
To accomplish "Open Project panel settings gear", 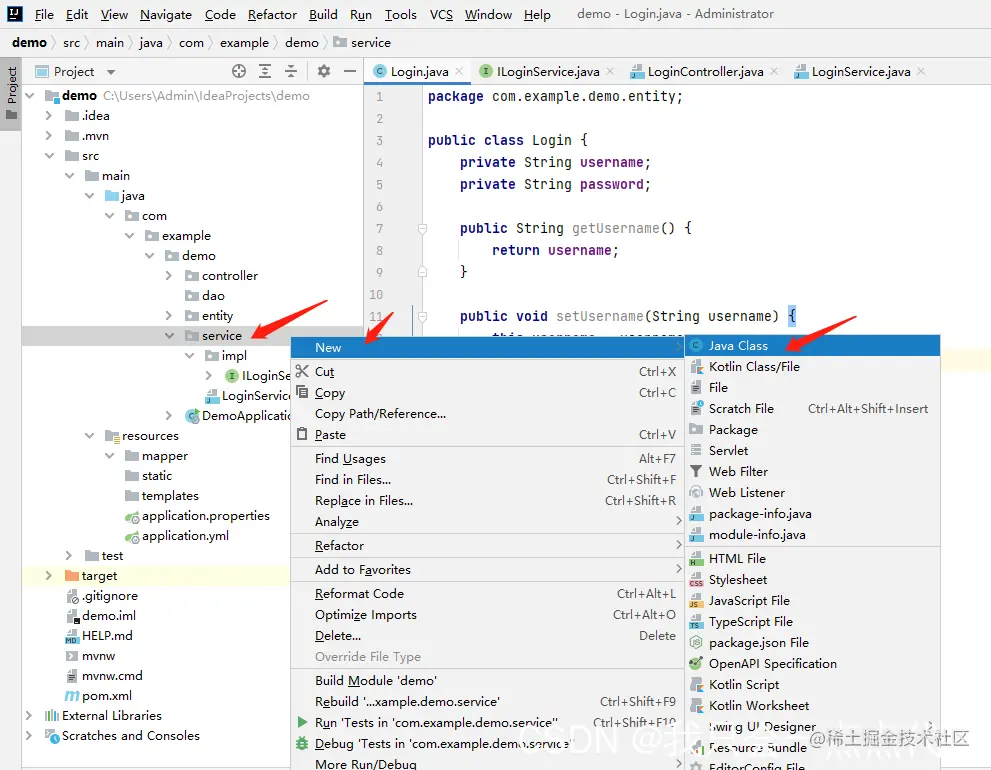I will point(324,71).
